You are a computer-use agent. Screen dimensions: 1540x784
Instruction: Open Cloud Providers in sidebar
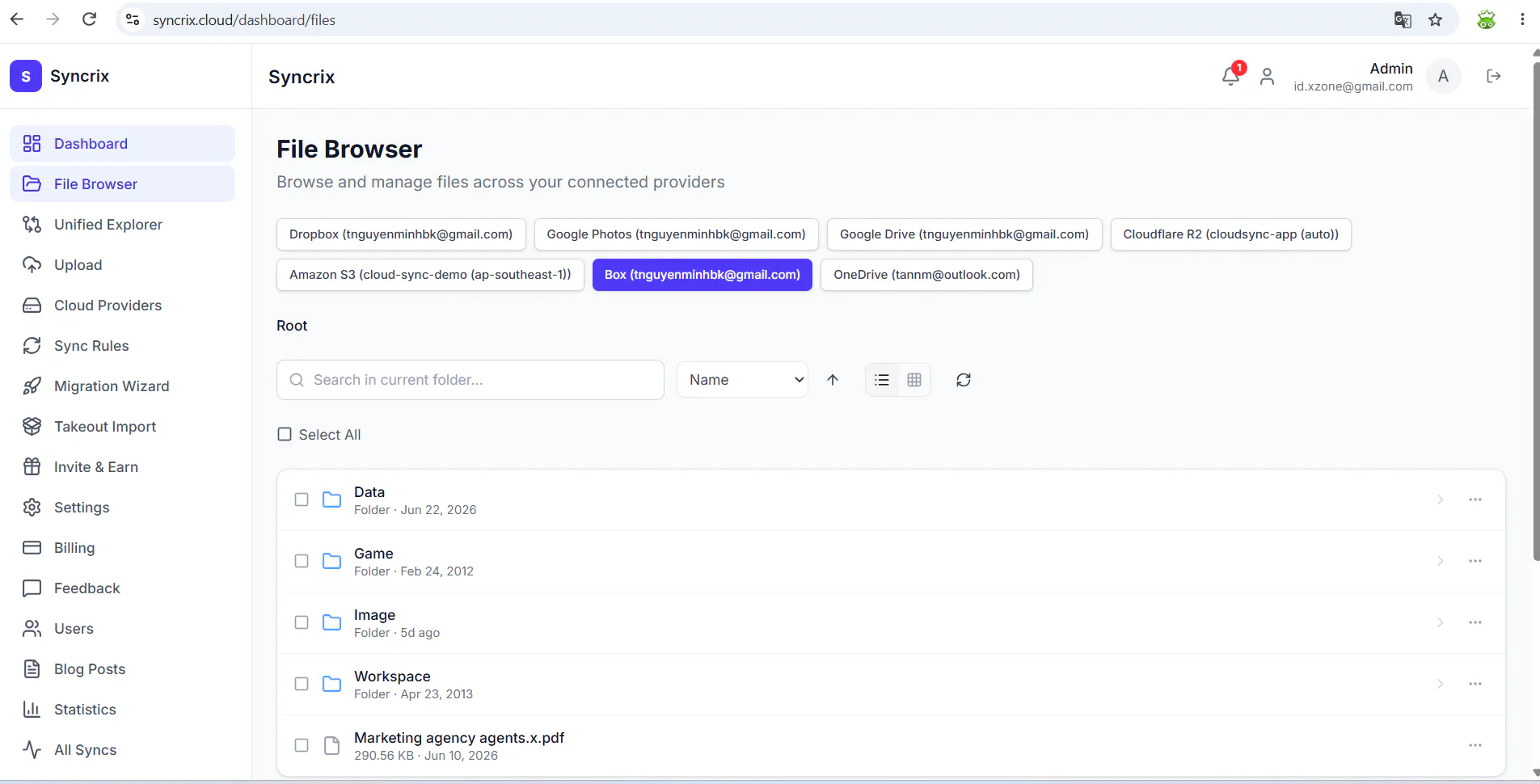coord(122,306)
